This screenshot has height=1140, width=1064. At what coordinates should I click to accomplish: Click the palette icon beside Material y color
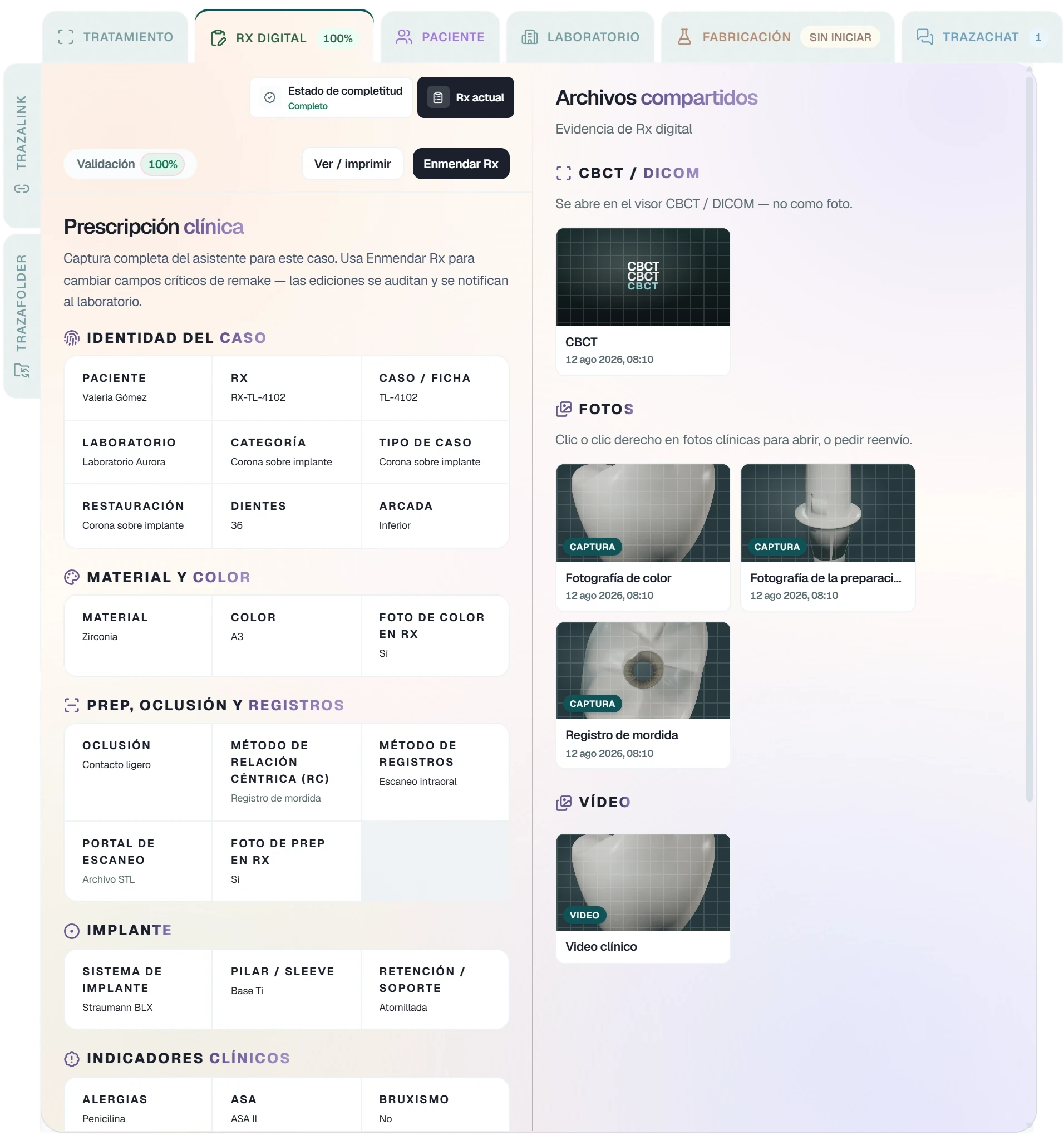72,577
